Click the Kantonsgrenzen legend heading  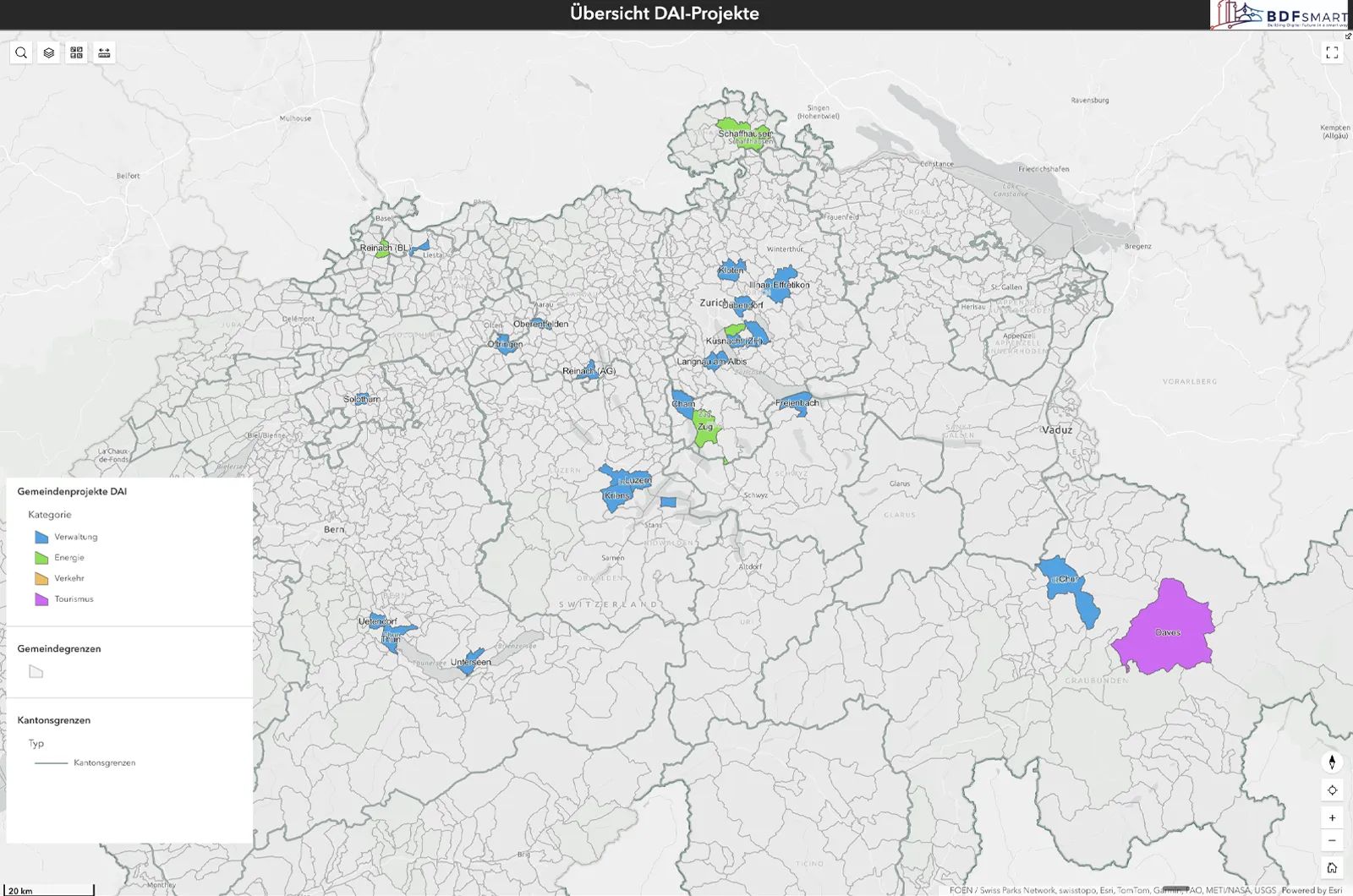tap(53, 720)
